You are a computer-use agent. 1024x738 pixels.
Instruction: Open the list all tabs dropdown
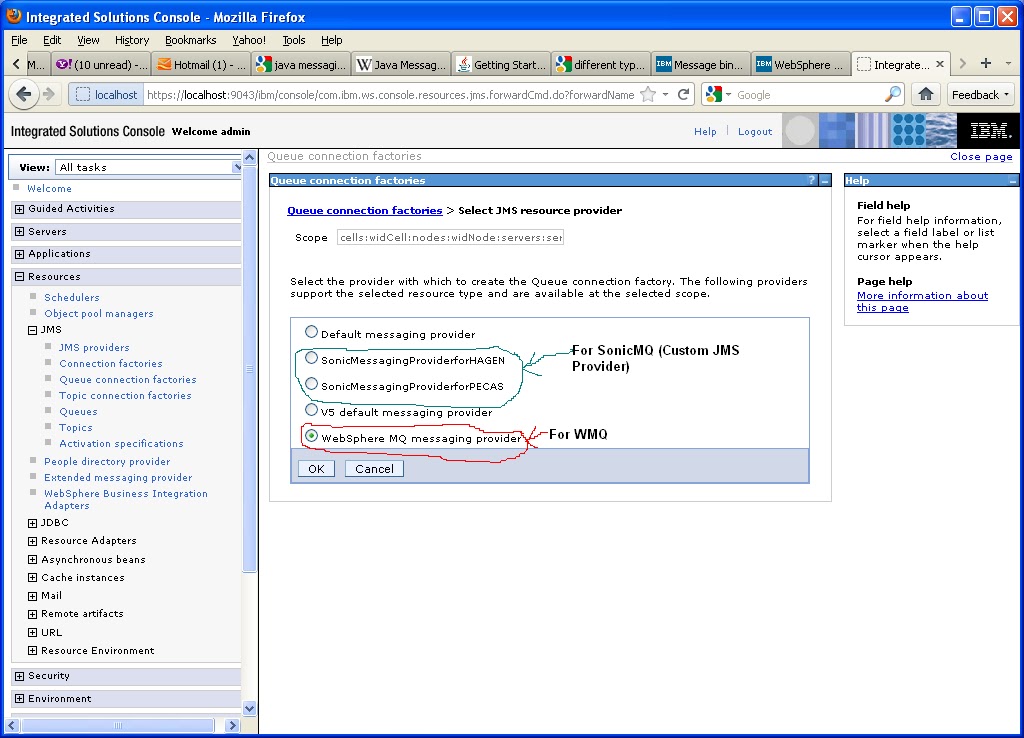pyautogui.click(x=1008, y=63)
